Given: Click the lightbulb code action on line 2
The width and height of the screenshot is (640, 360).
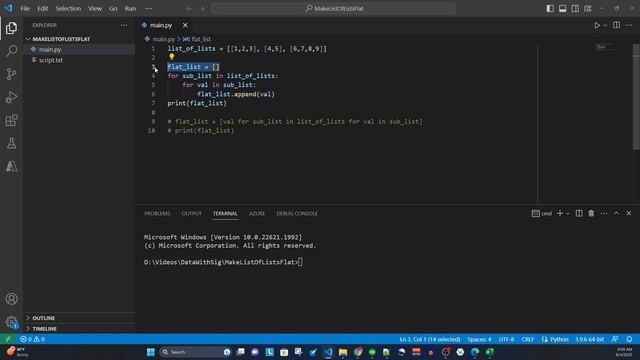Looking at the screenshot, I should tap(171, 57).
